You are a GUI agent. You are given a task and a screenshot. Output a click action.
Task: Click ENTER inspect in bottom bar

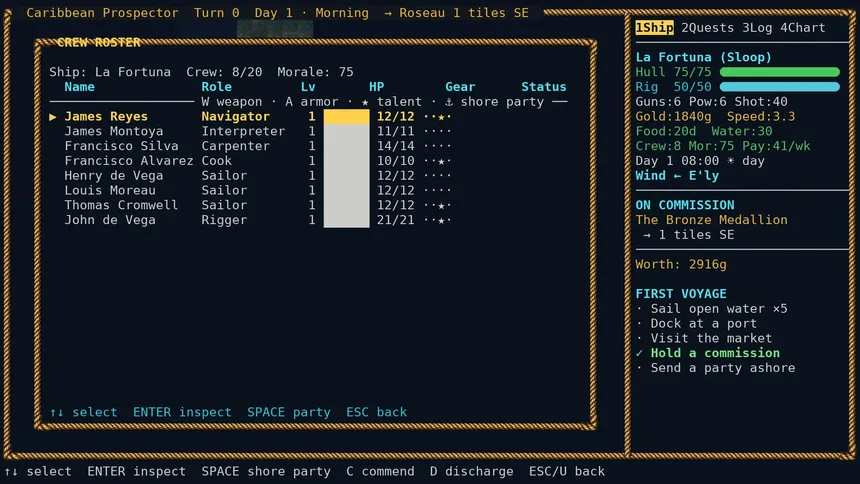137,471
